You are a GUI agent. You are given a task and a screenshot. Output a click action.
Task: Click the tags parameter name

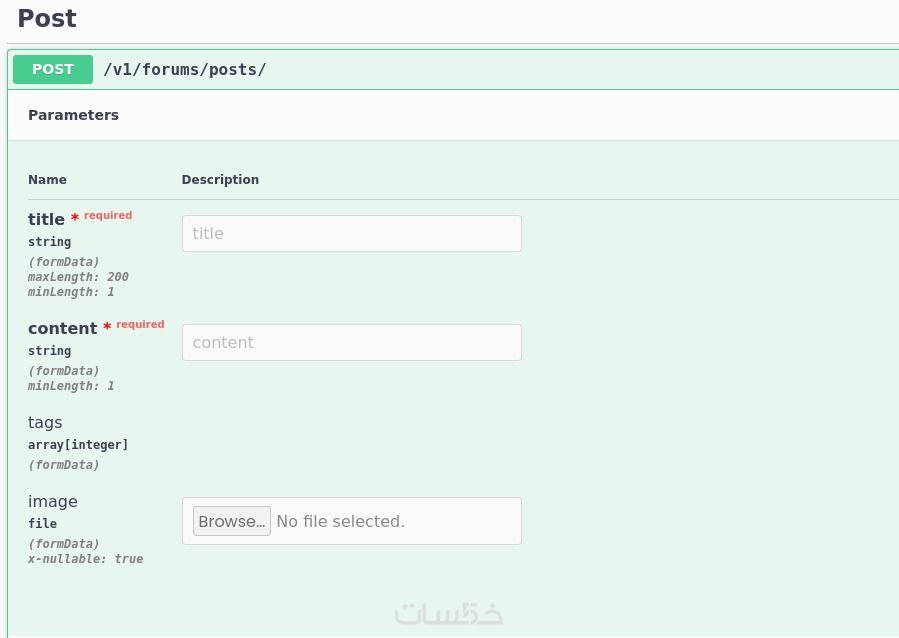click(x=45, y=422)
